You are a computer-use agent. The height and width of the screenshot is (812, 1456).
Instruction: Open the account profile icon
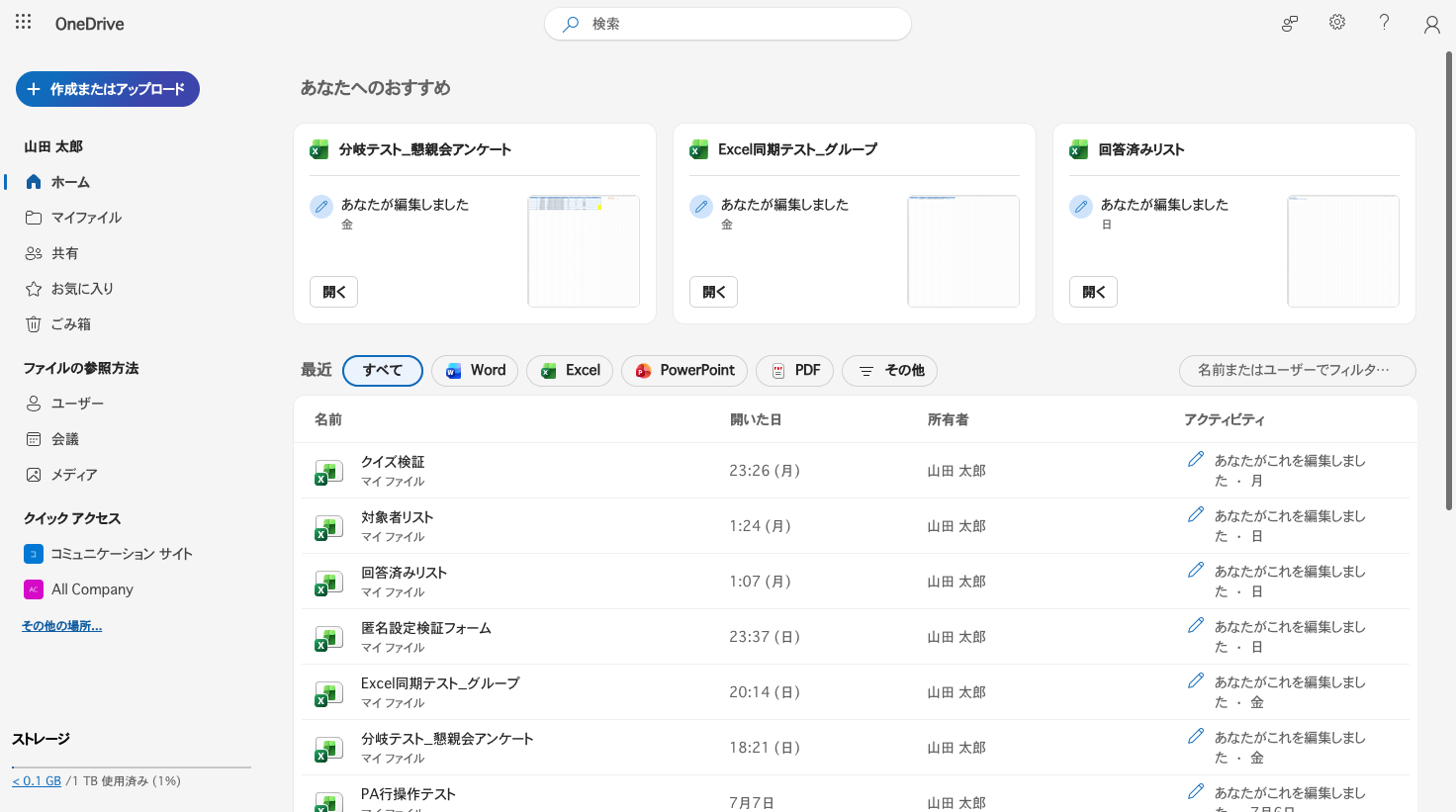[x=1432, y=24]
